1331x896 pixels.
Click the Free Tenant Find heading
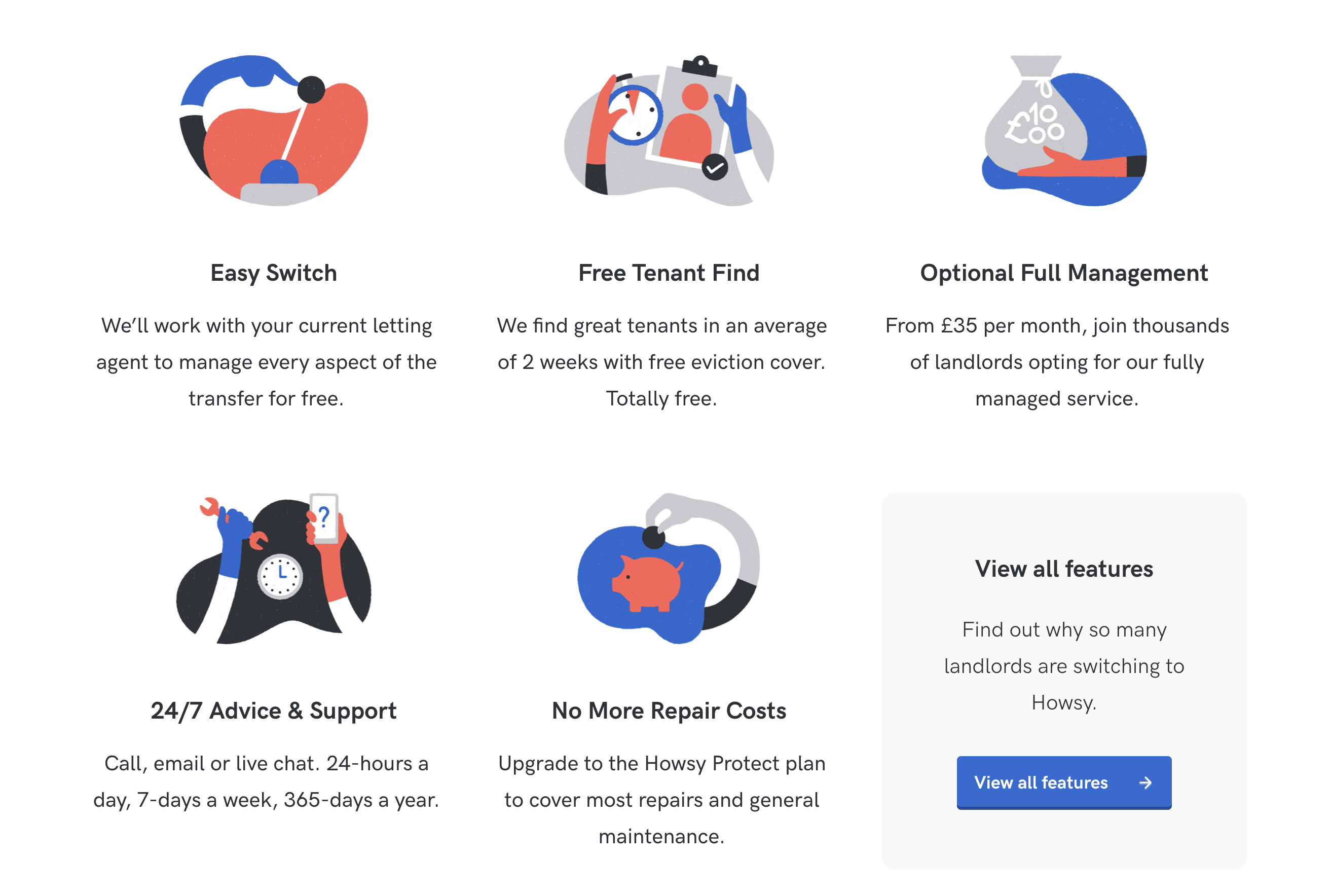(x=669, y=273)
